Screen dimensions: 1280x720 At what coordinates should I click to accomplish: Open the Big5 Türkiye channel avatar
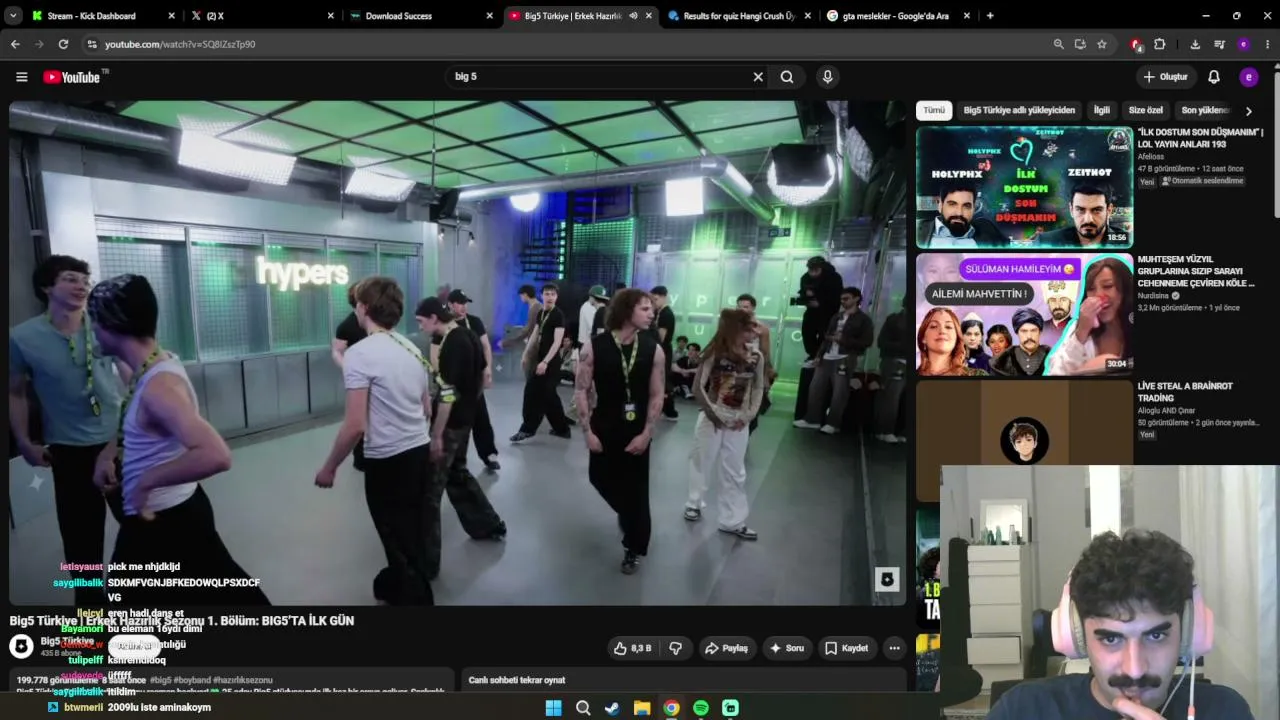pos(22,646)
